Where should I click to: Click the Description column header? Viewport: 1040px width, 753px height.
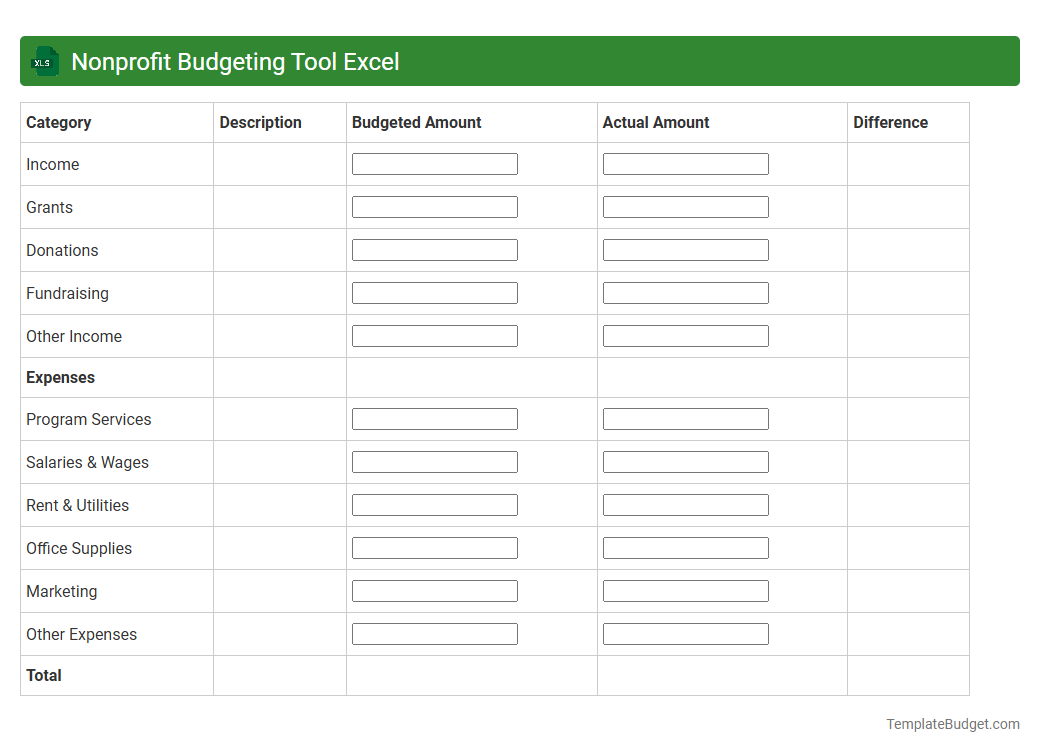(260, 122)
